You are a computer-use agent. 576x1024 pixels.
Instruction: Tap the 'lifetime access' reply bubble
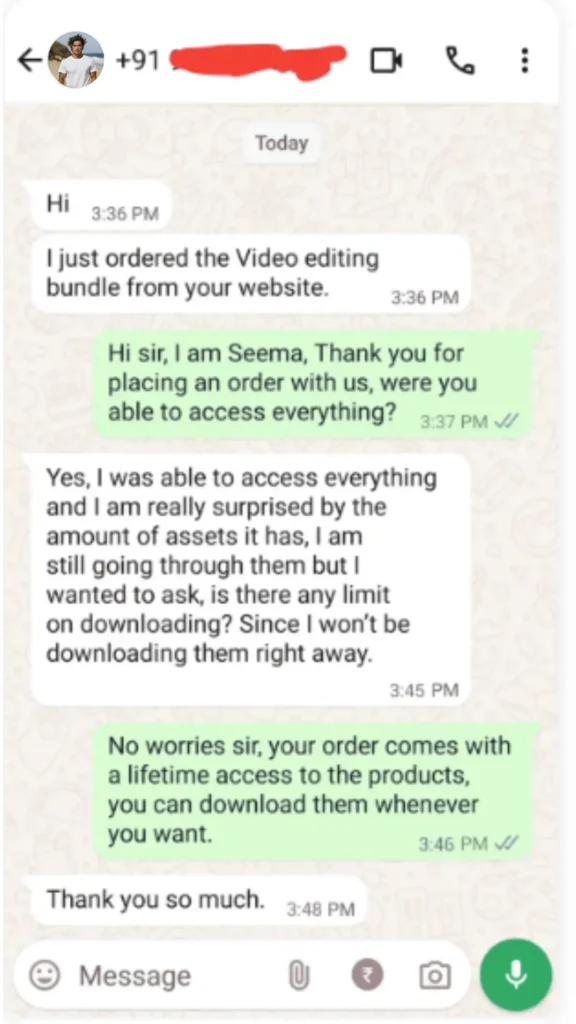pos(316,791)
